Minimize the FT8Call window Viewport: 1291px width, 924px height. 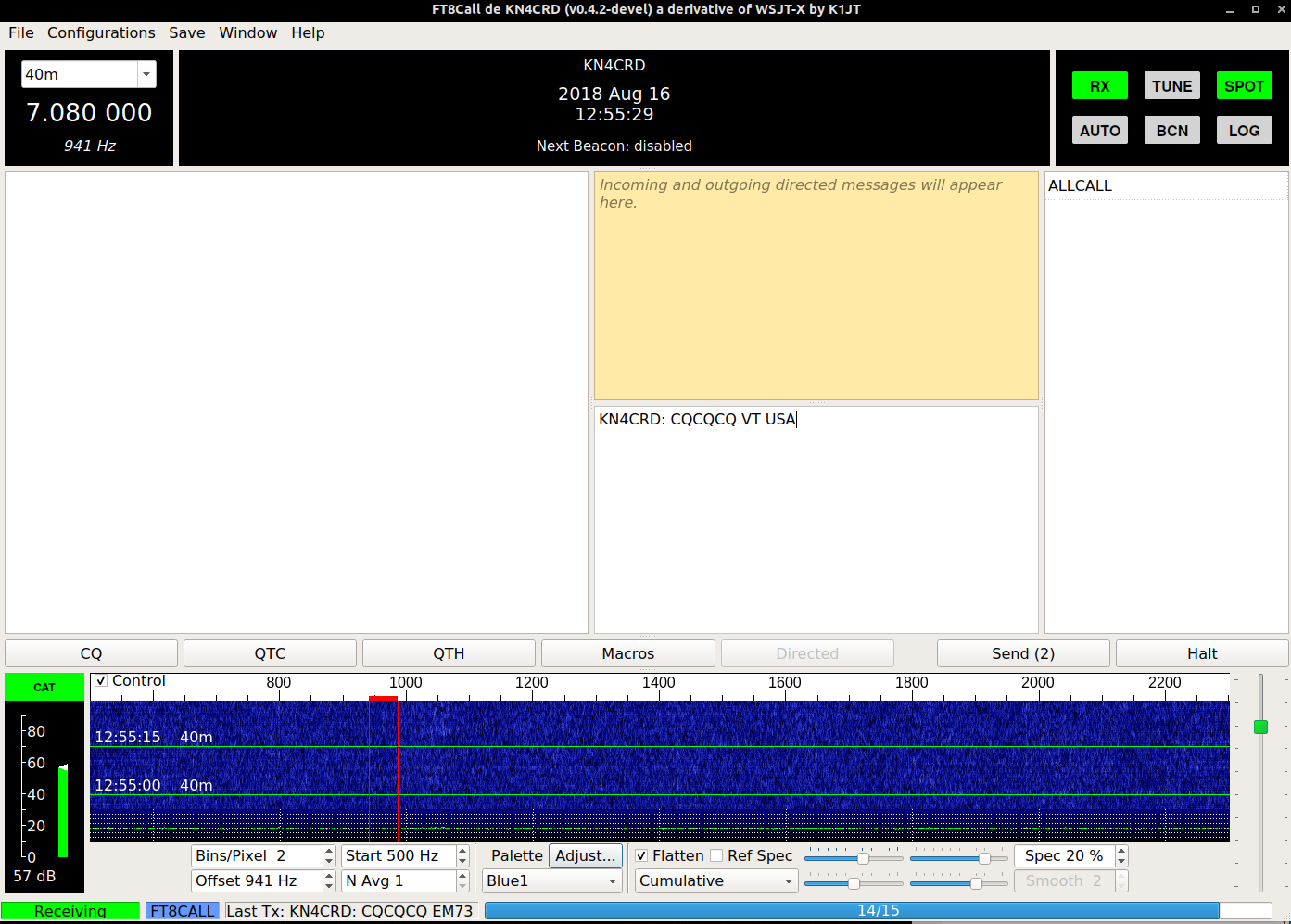[1230, 9]
